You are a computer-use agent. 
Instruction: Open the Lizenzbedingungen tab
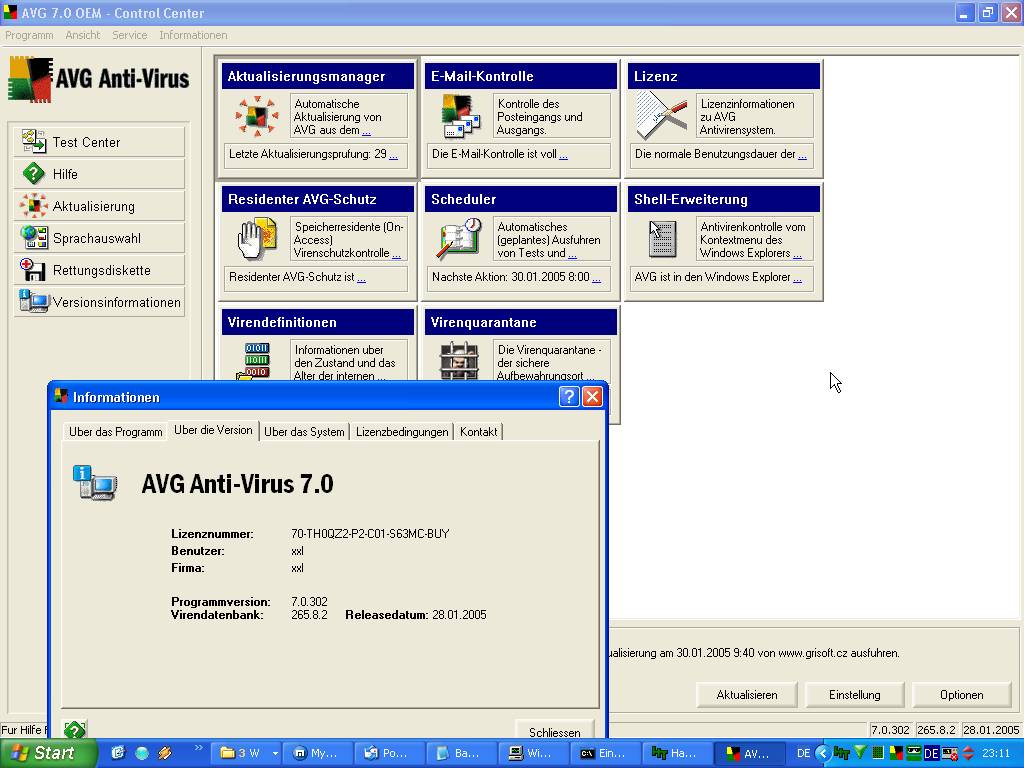coord(402,432)
